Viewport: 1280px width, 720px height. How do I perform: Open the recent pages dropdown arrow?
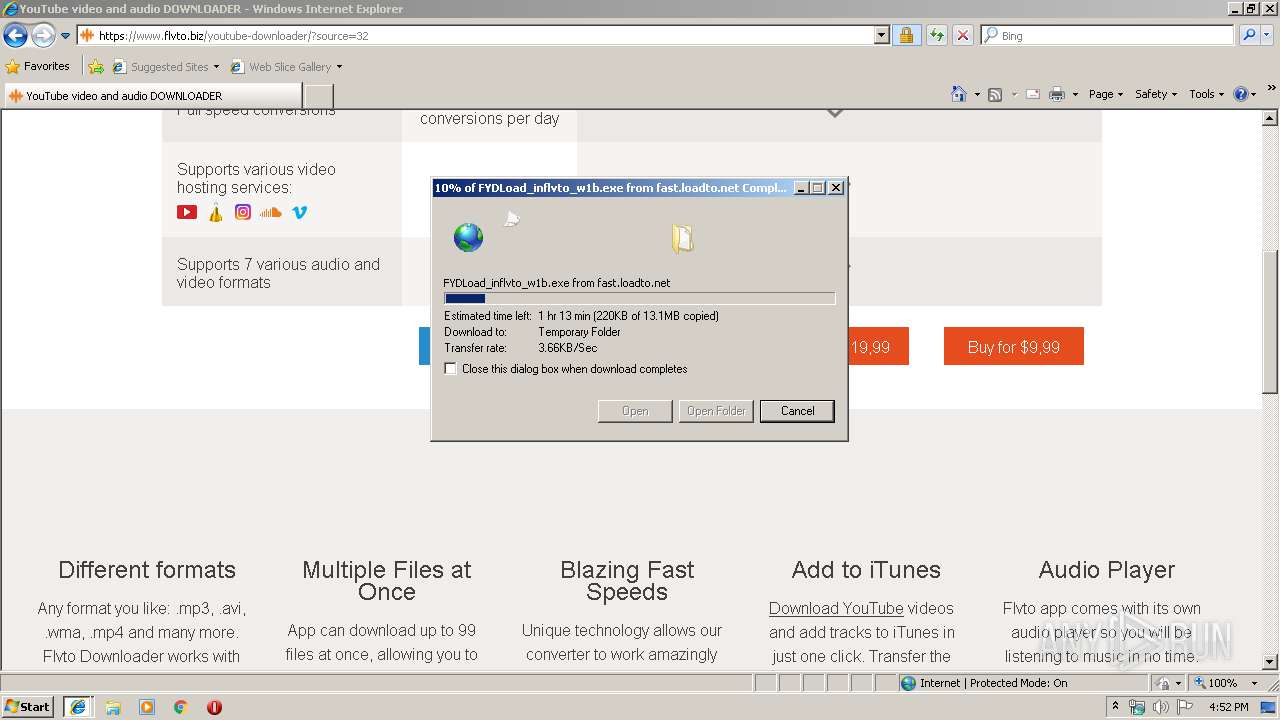(66, 36)
